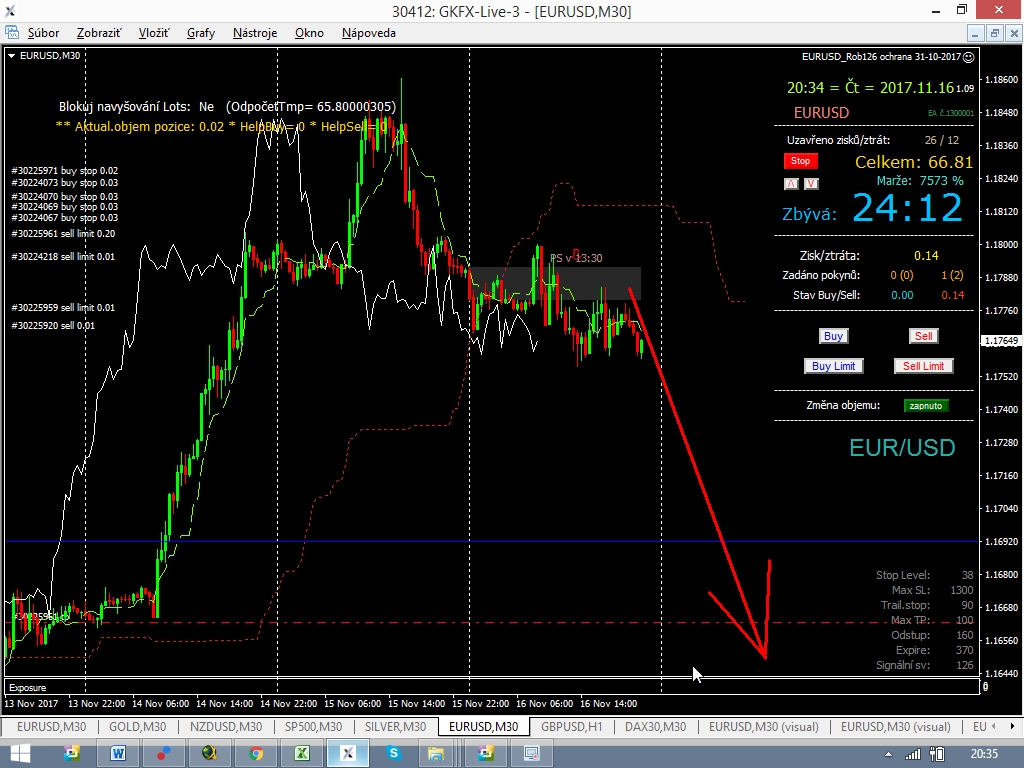
Task: Open the Grafy menu
Action: click(x=200, y=33)
